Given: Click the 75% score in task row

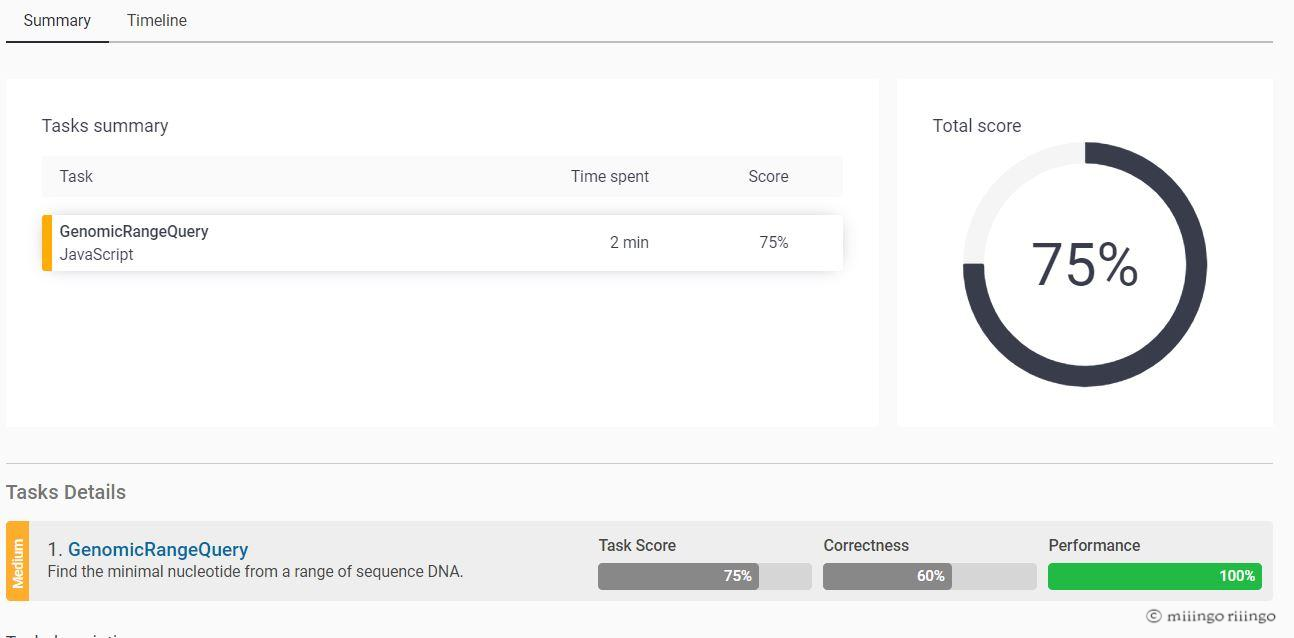Looking at the screenshot, I should [x=774, y=242].
